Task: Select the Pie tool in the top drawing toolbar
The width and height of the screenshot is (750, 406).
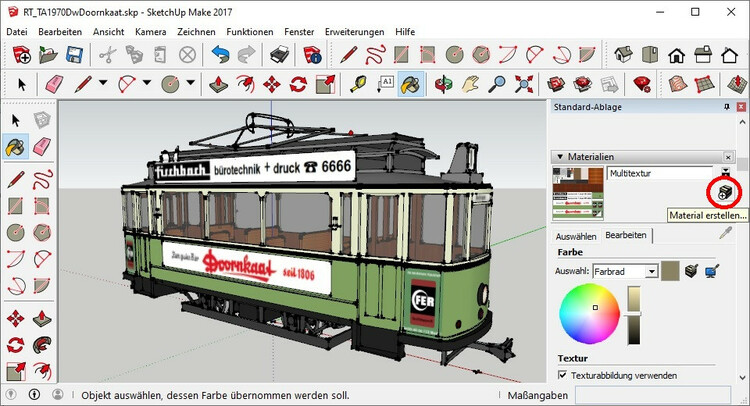Action: (588, 55)
